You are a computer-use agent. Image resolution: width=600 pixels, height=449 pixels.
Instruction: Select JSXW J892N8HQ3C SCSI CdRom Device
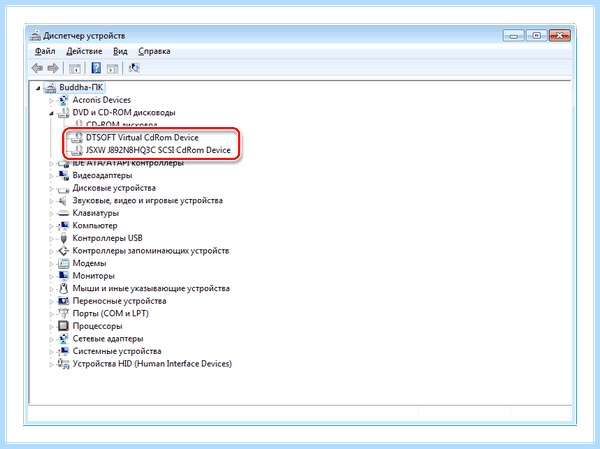pyautogui.click(x=158, y=150)
